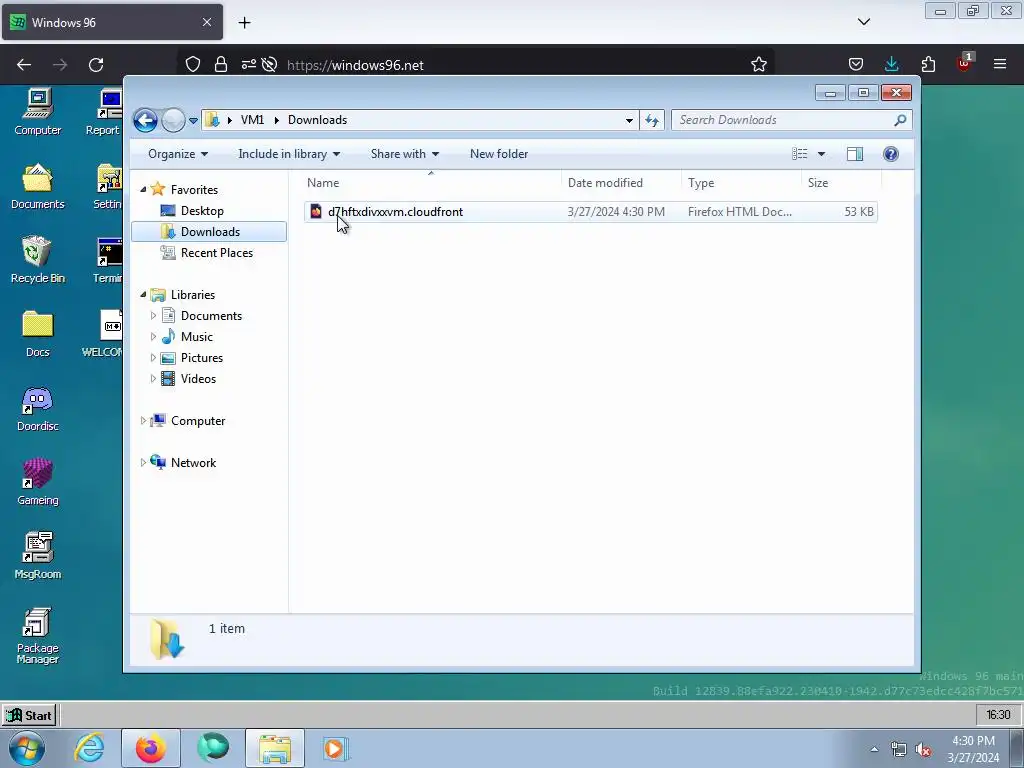The image size is (1024, 768).
Task: Open a new Firefox tab
Action: (244, 23)
